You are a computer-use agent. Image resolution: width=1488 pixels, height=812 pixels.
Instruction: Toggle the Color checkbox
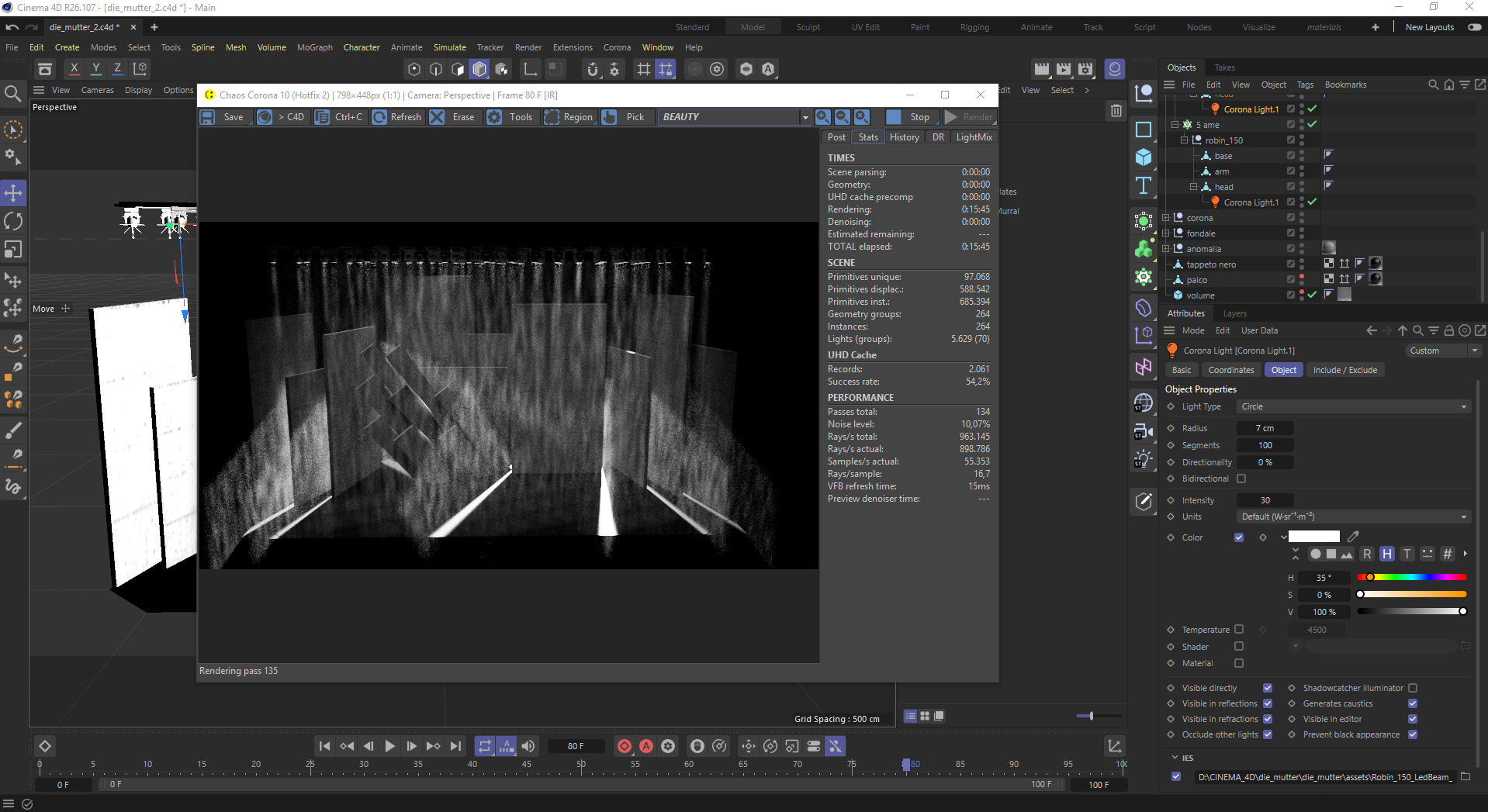pyautogui.click(x=1239, y=537)
